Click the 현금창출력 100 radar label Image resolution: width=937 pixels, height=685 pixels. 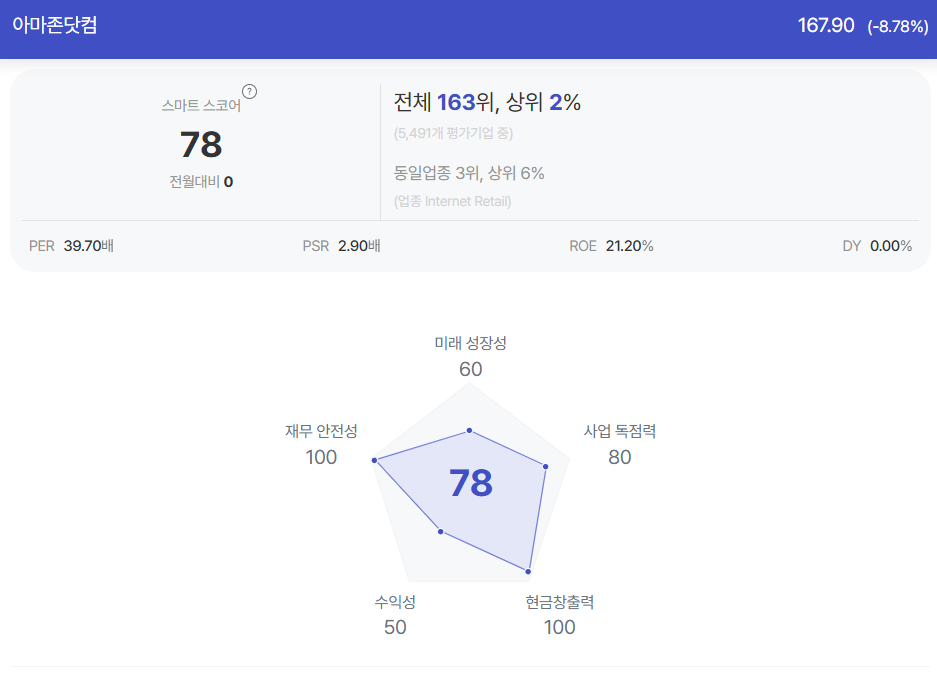tap(559, 614)
